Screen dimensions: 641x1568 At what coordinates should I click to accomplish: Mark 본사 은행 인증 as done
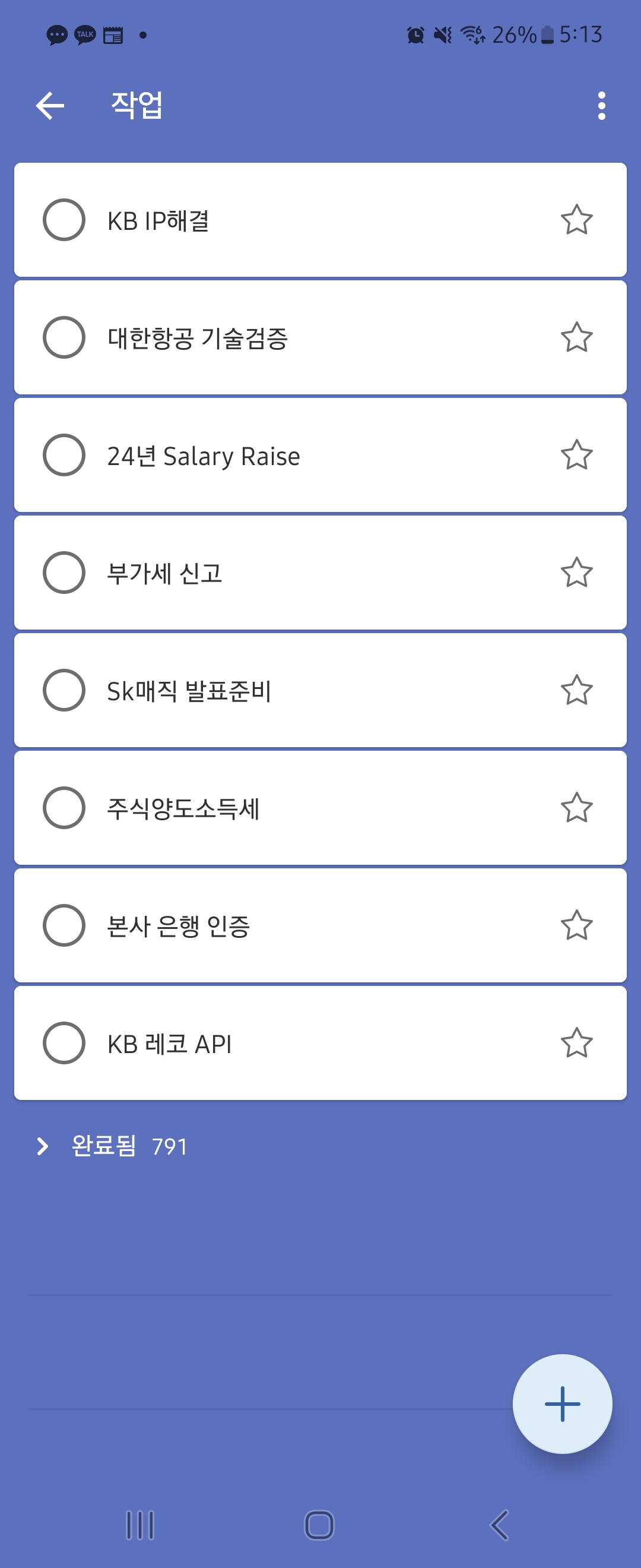click(64, 925)
